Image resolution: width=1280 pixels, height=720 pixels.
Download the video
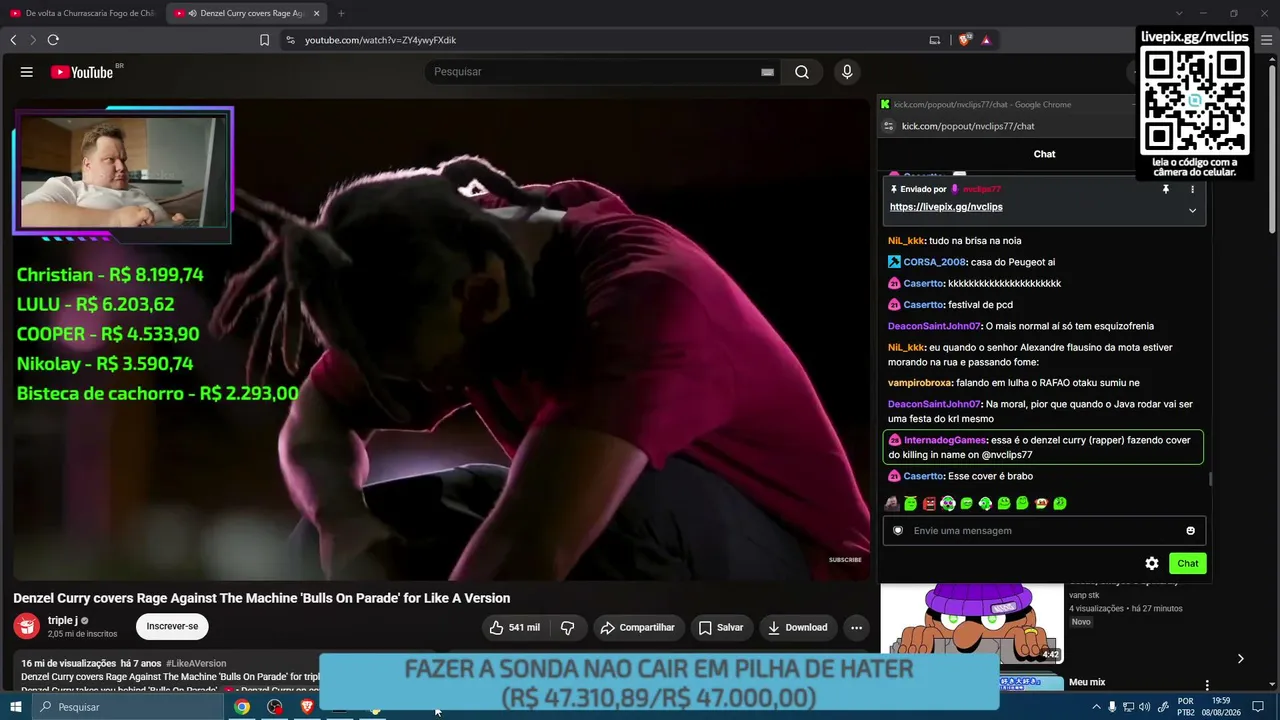click(x=797, y=628)
